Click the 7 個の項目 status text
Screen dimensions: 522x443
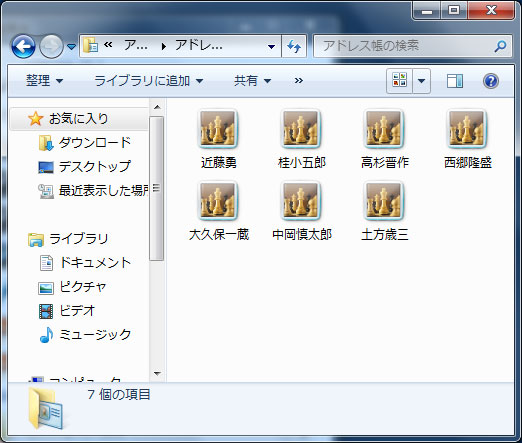click(x=119, y=395)
